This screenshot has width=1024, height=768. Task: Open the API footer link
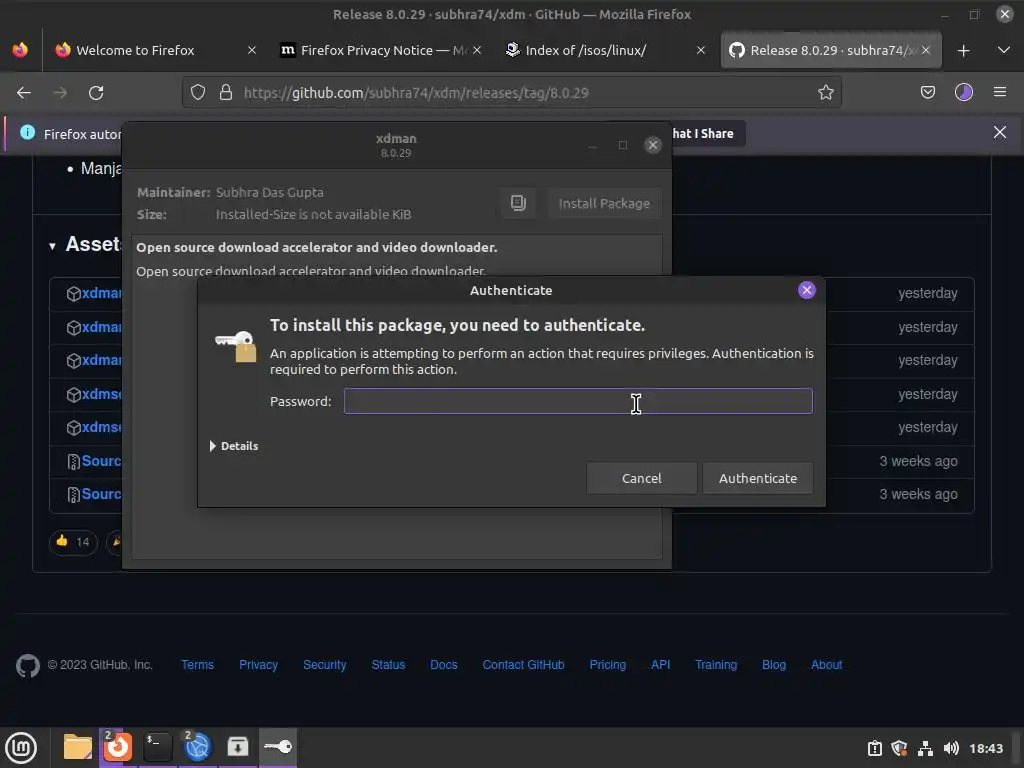[x=660, y=665]
